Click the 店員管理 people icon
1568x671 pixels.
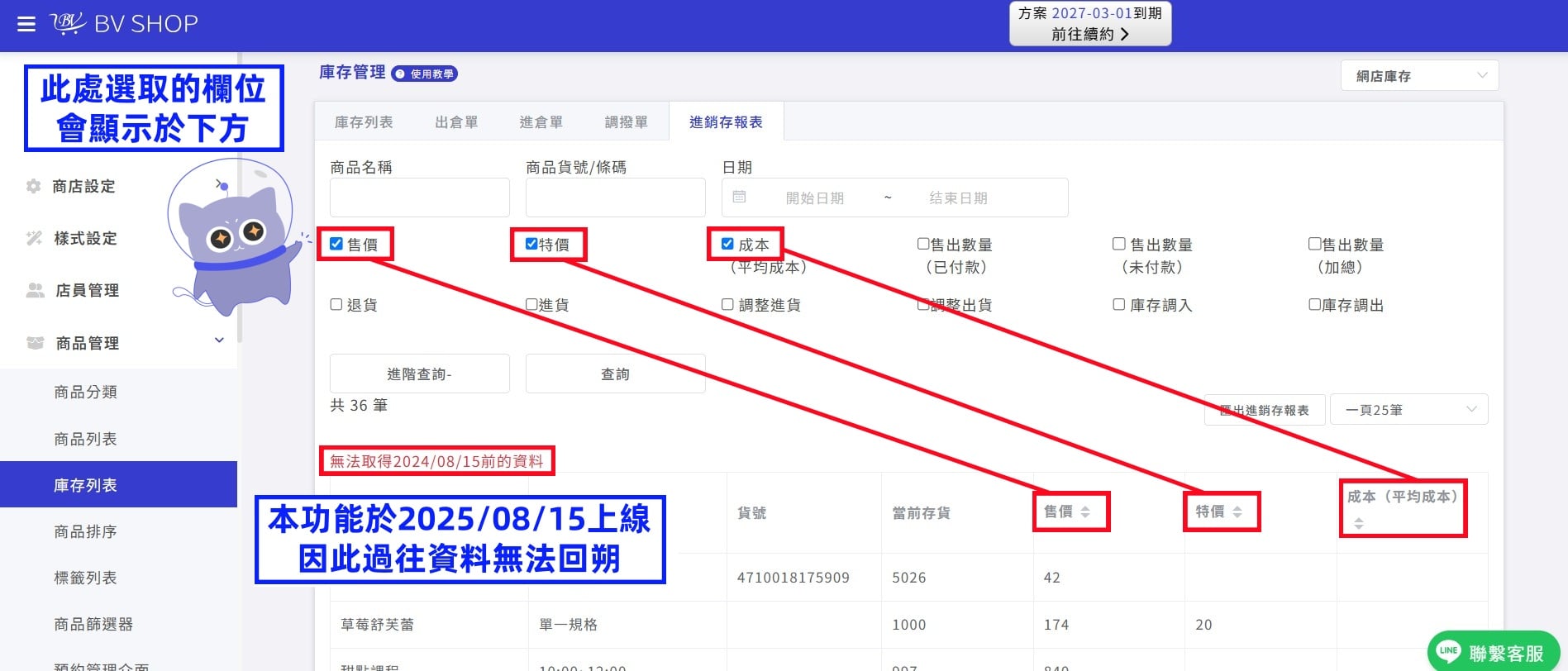point(35,290)
